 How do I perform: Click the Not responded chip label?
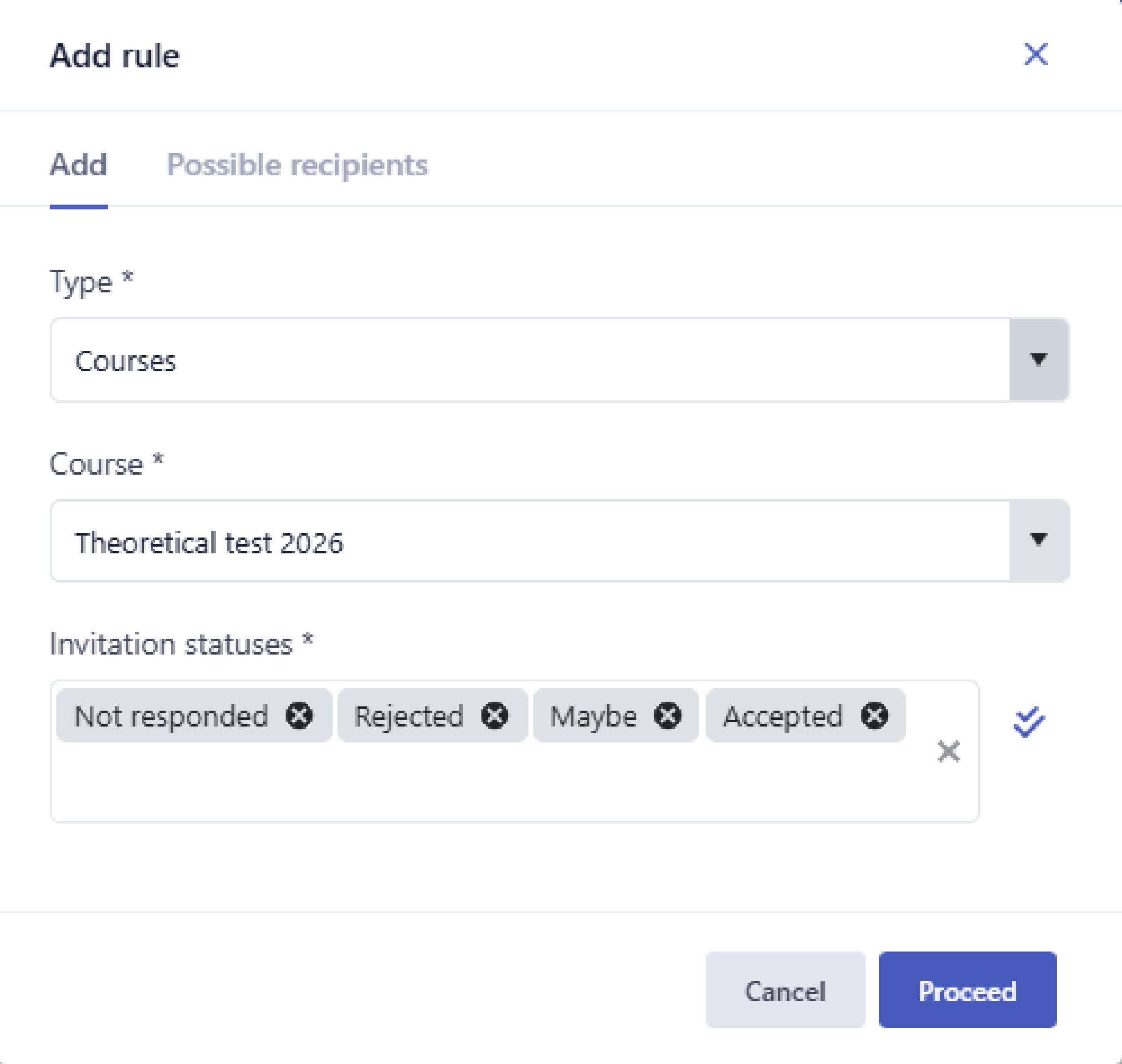pos(171,717)
